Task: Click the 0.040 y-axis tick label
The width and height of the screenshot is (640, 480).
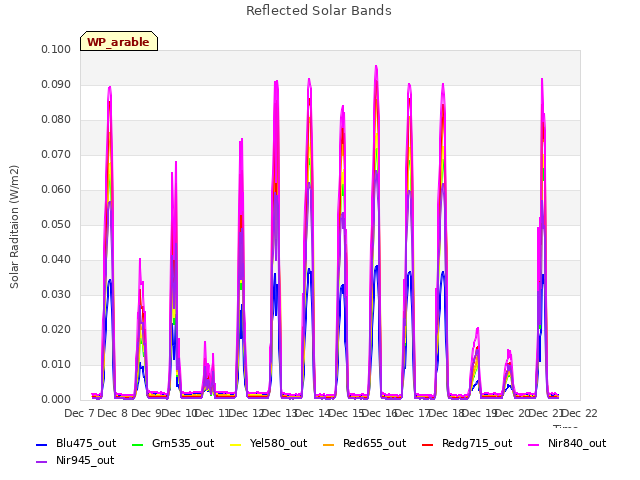Action: click(56, 260)
